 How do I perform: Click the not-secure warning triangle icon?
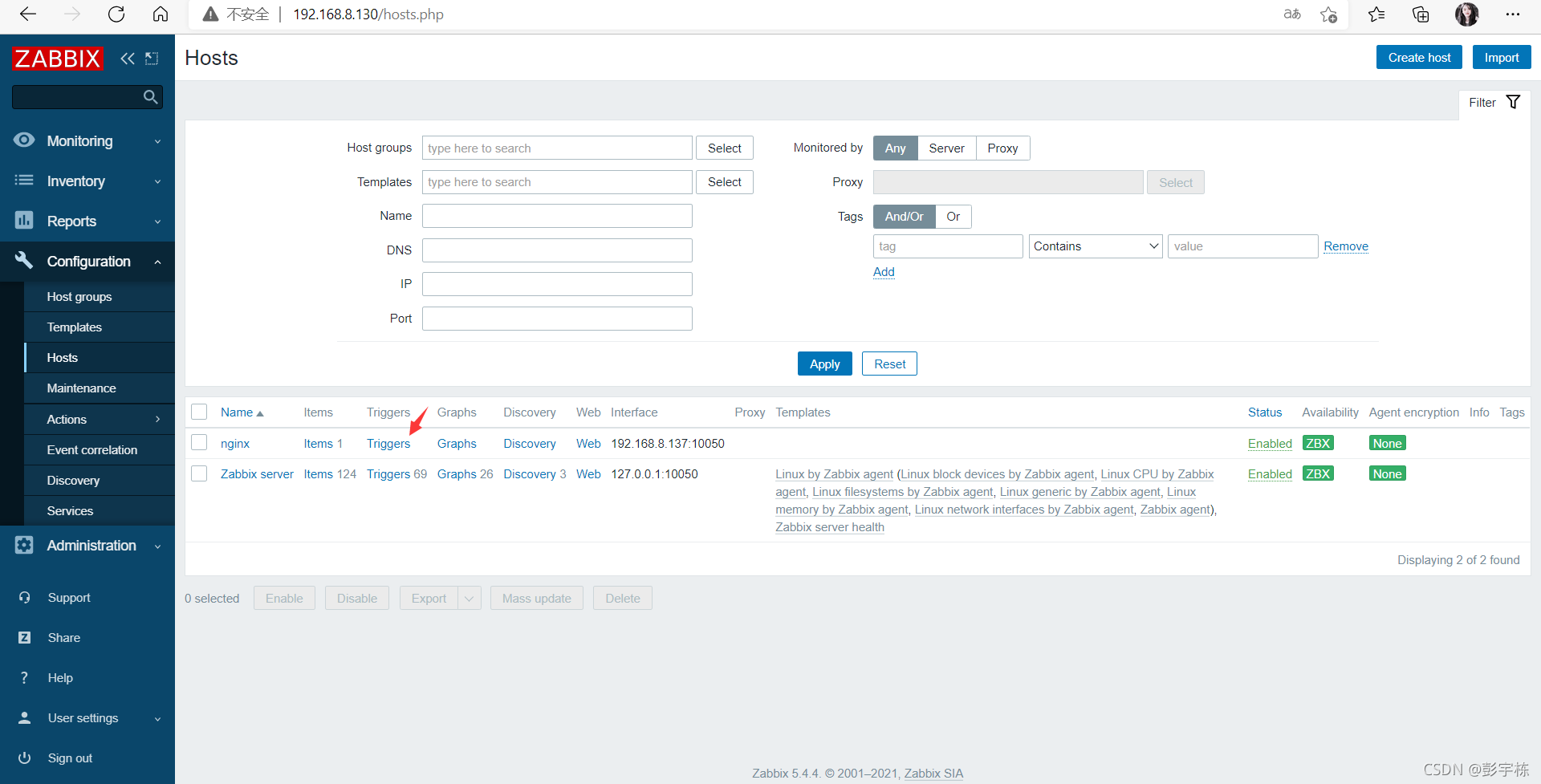210,14
